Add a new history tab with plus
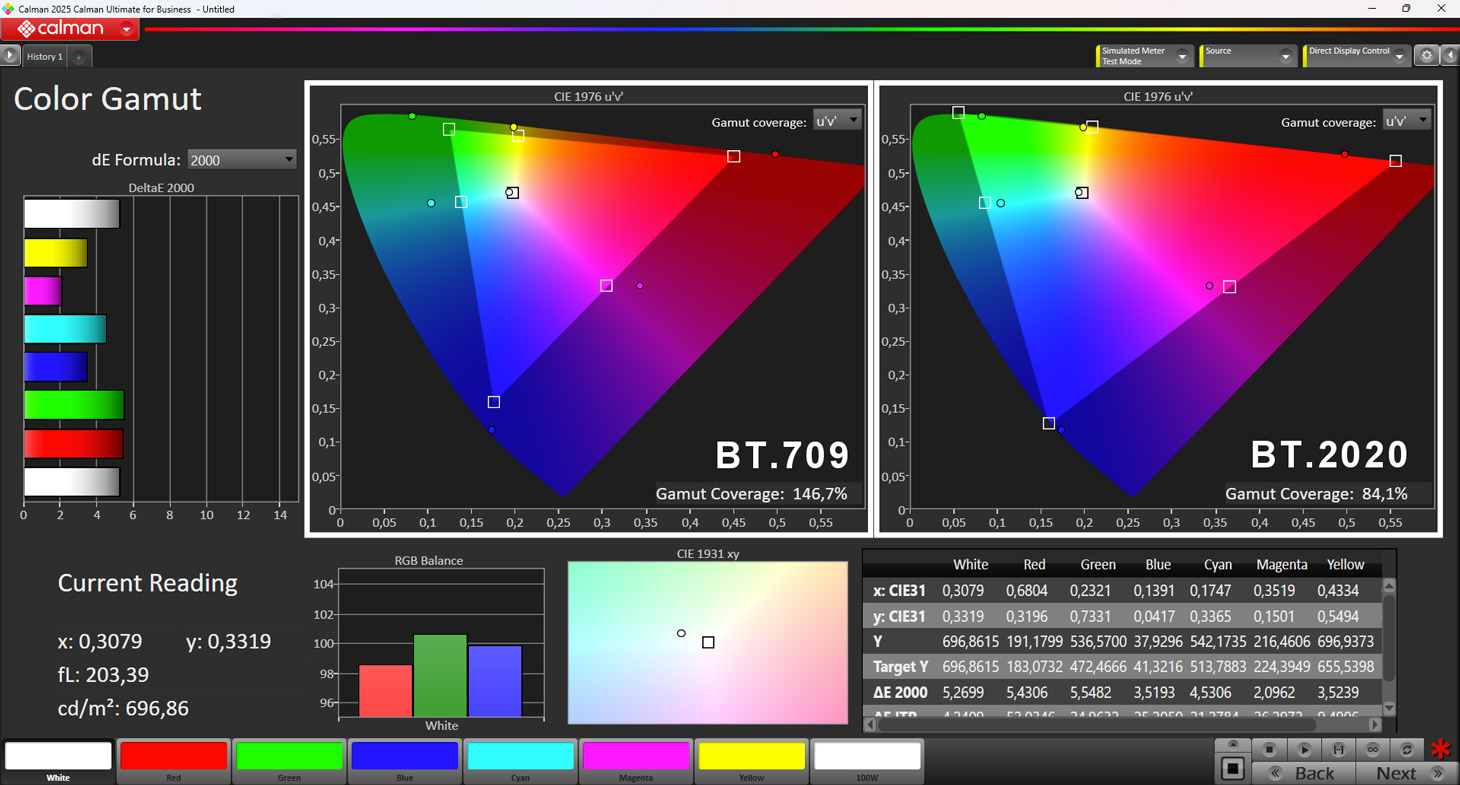1460x785 pixels. (x=79, y=57)
